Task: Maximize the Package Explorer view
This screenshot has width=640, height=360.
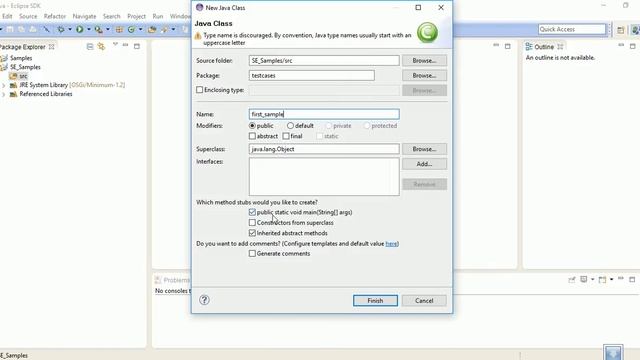Action: click(x=137, y=46)
